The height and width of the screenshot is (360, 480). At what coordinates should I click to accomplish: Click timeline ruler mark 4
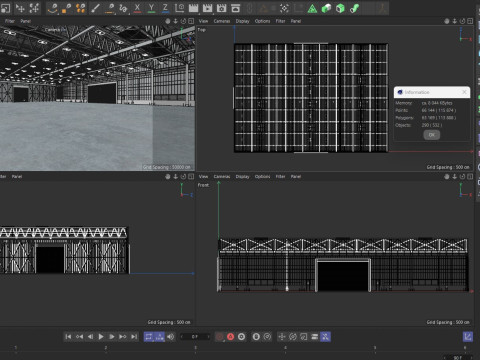click(285, 348)
